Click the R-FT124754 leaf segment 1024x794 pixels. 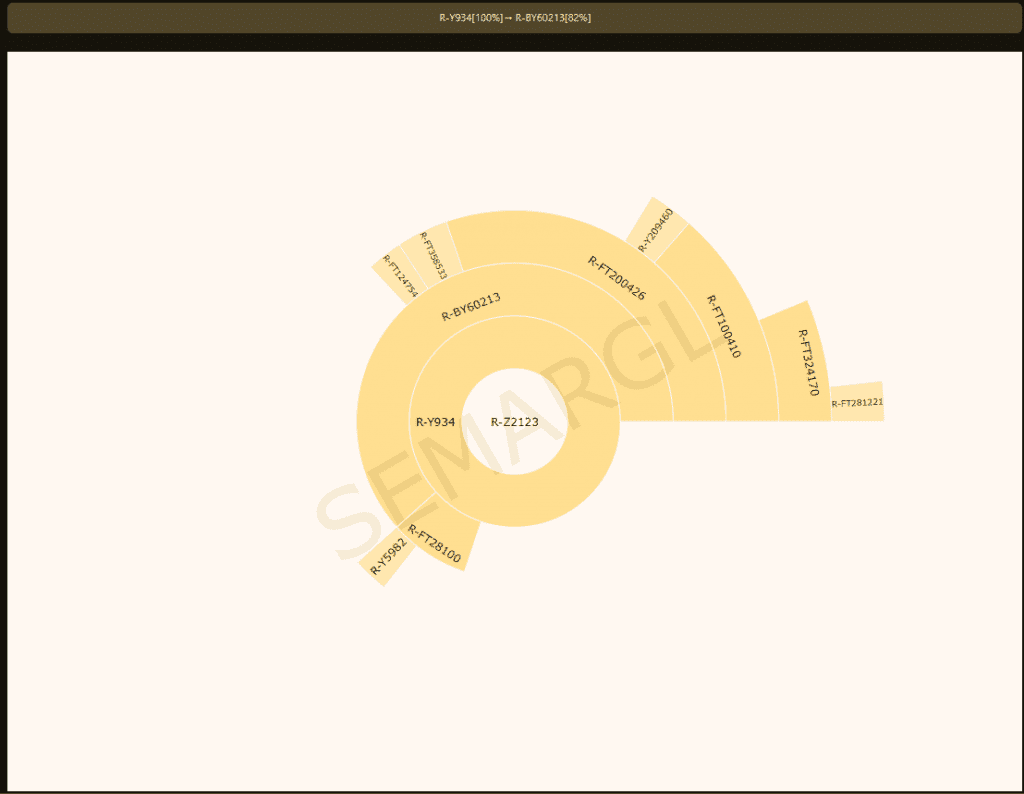(x=393, y=272)
